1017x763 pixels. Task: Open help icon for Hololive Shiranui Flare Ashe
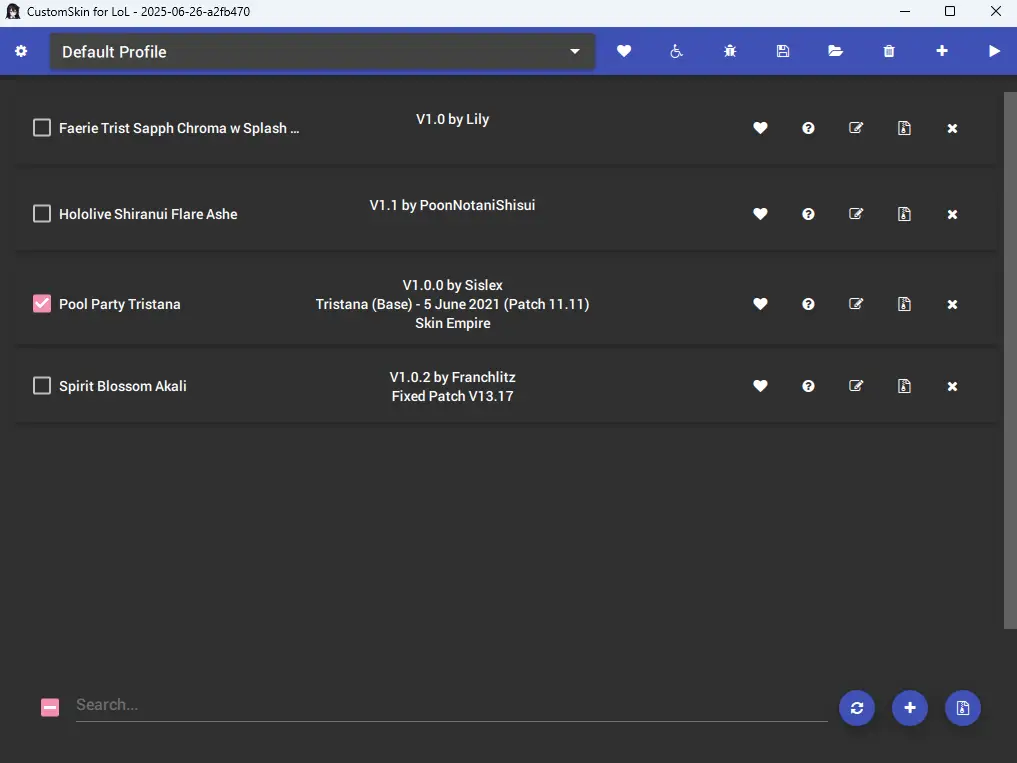pos(808,214)
